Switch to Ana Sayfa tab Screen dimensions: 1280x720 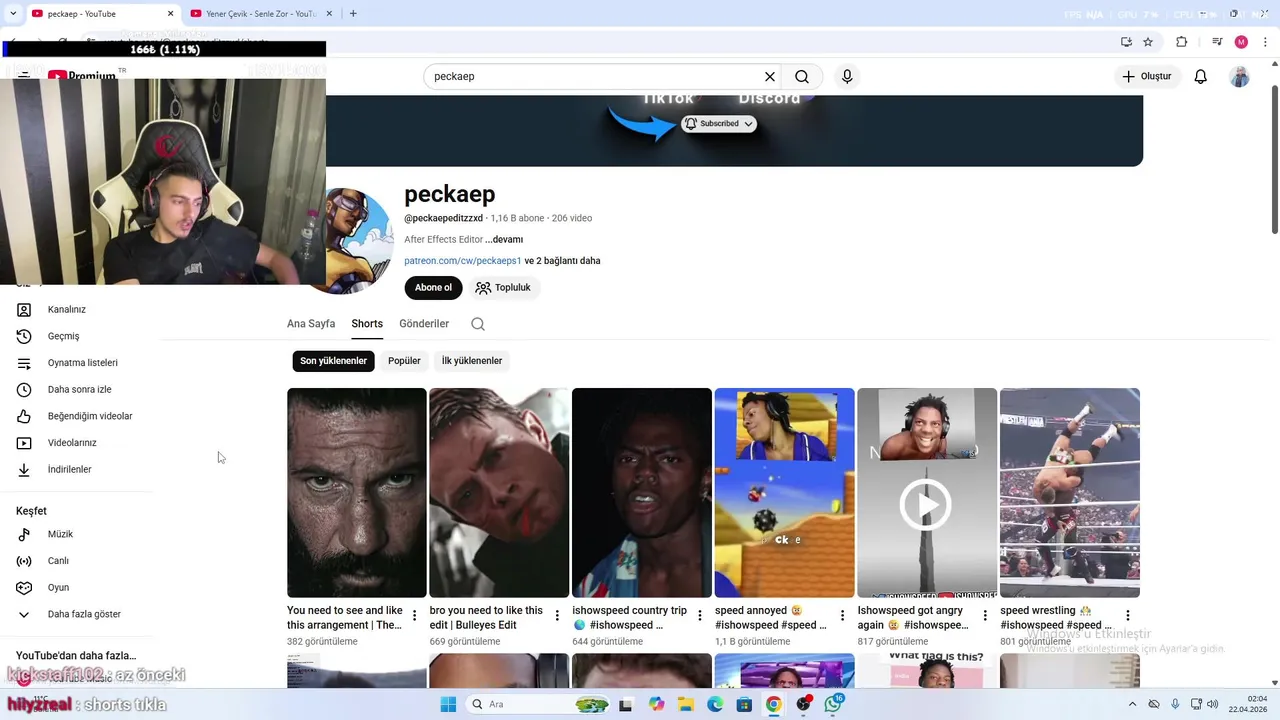coord(311,324)
